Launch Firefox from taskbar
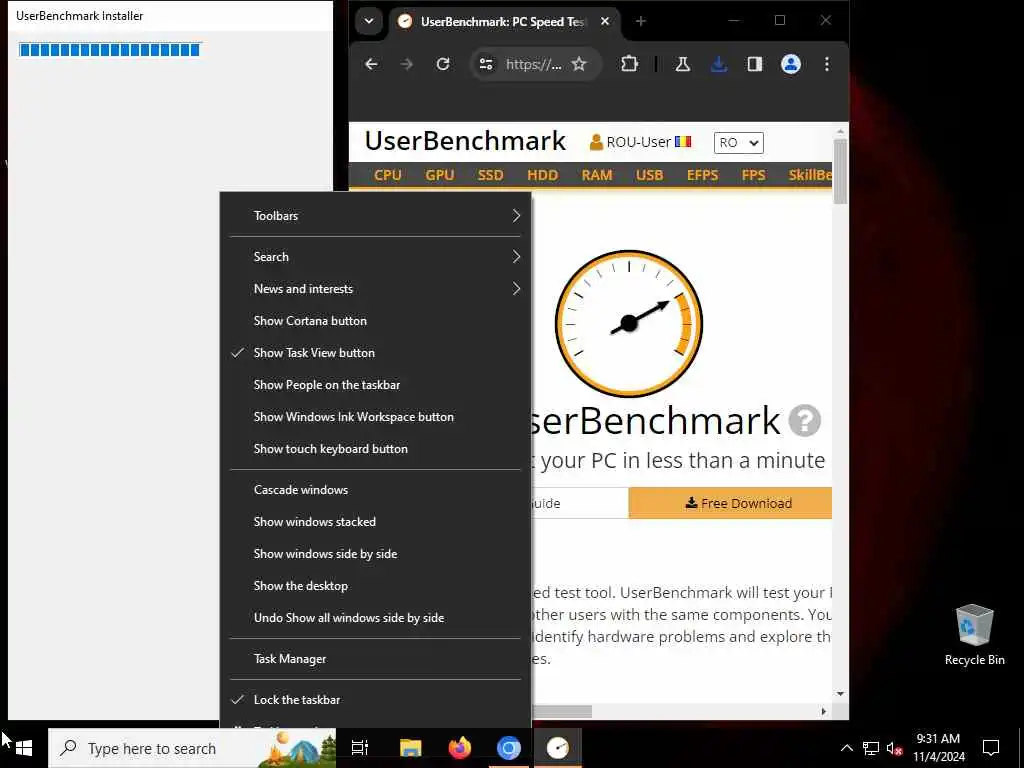This screenshot has width=1024, height=768. tap(460, 748)
